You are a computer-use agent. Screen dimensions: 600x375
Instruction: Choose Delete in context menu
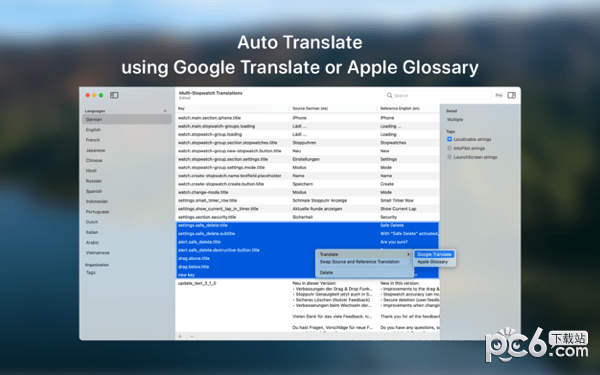[365, 272]
